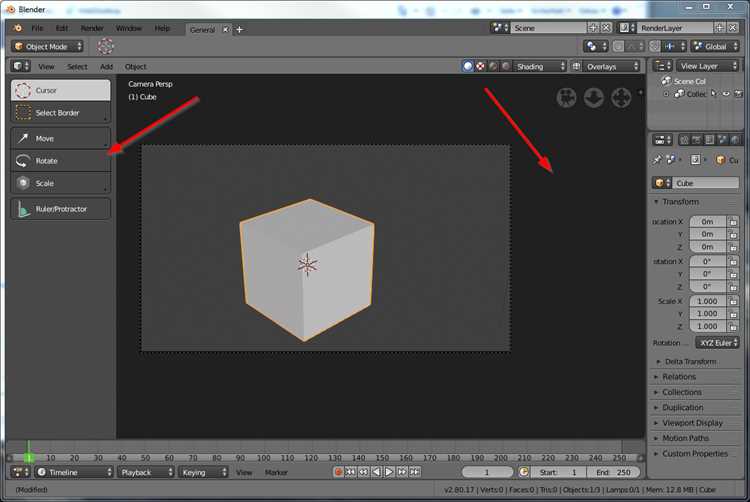Play animation forward

click(389, 472)
